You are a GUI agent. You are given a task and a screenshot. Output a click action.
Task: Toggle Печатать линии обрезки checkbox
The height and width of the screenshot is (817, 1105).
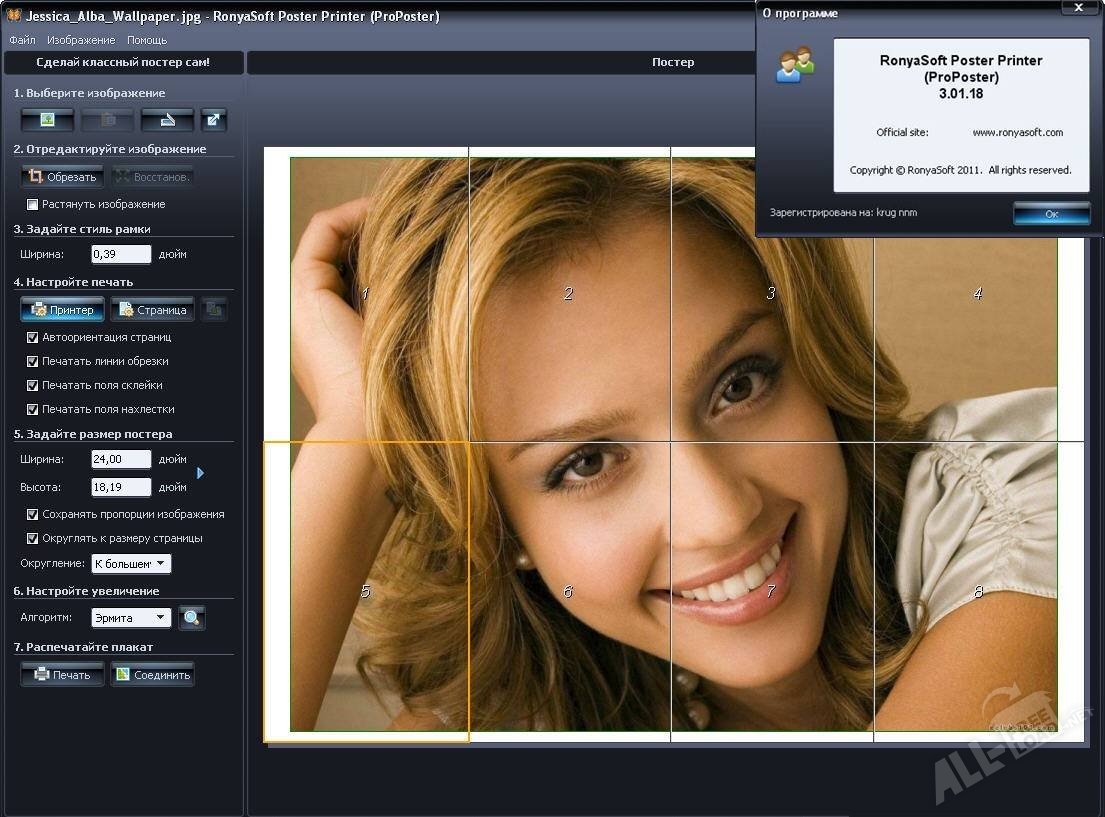point(33,362)
